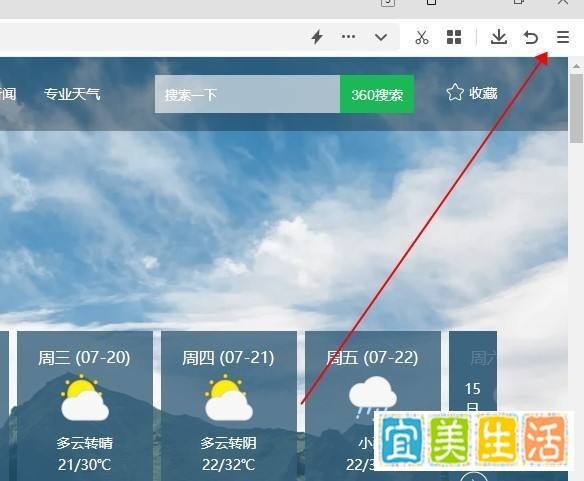Open the hamburger main menu
The height and width of the screenshot is (481, 584).
(x=562, y=37)
